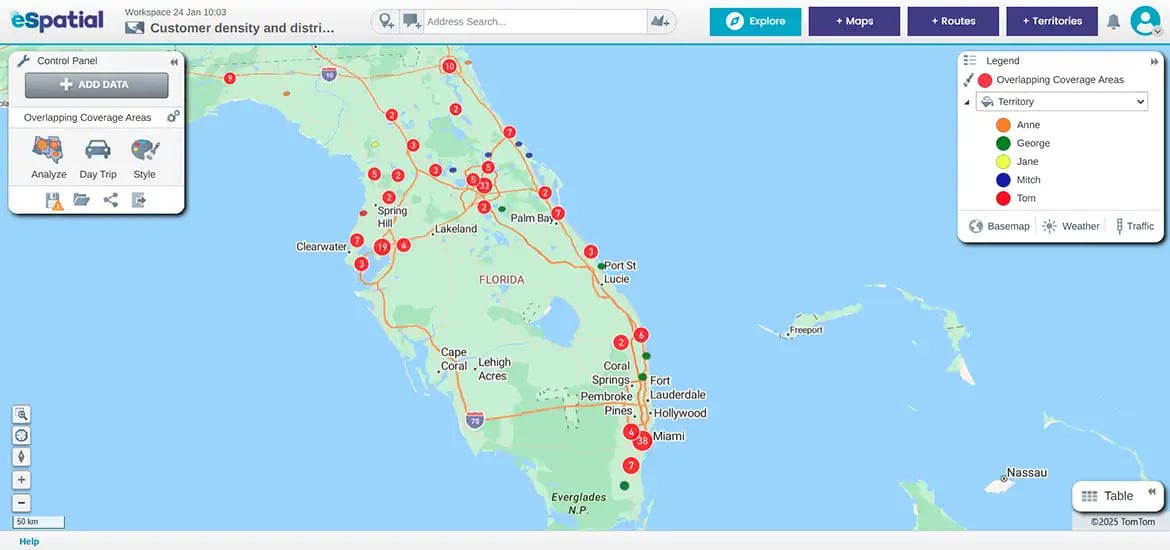Viewport: 1170px width, 550px height.
Task: Click the save map floppy disk icon
Action: point(54,201)
